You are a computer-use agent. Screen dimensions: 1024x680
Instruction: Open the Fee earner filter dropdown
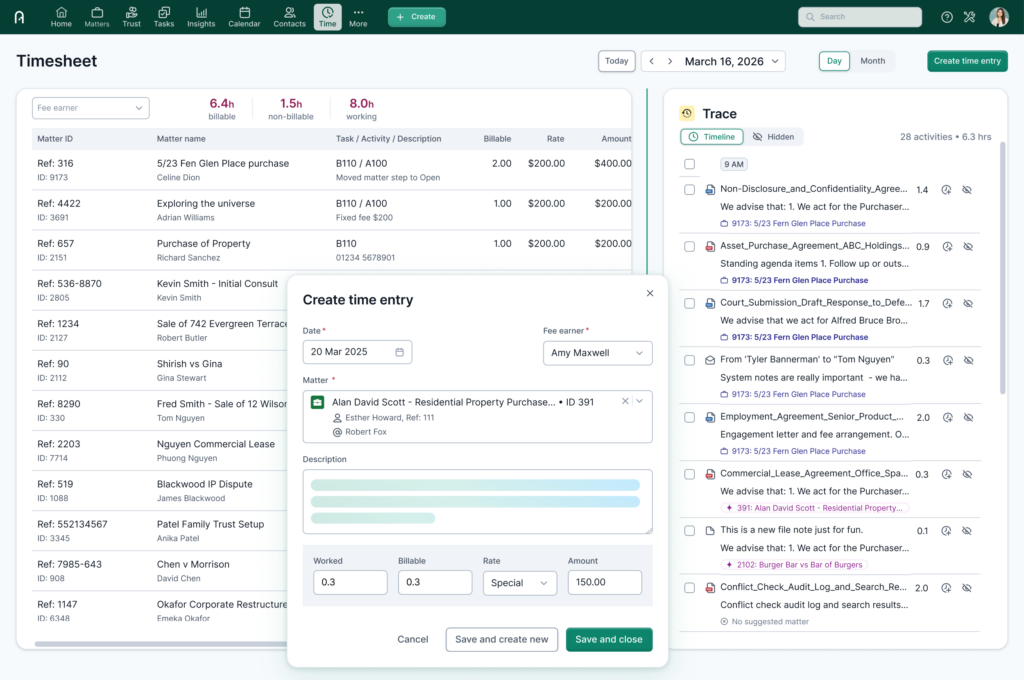(91, 108)
